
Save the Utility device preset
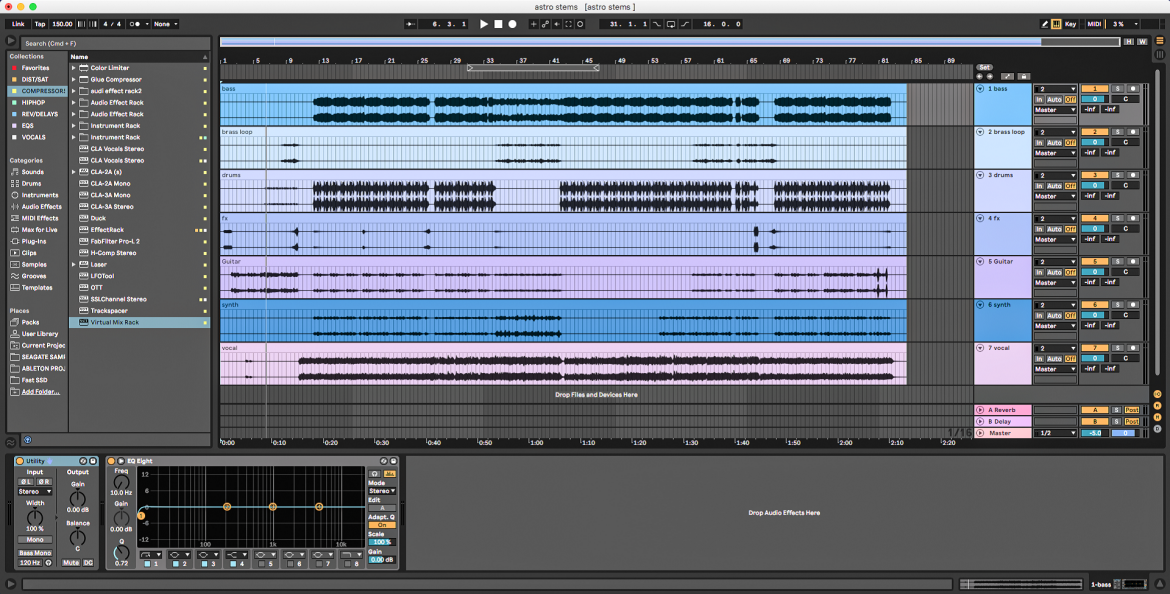pyautogui.click(x=93, y=461)
